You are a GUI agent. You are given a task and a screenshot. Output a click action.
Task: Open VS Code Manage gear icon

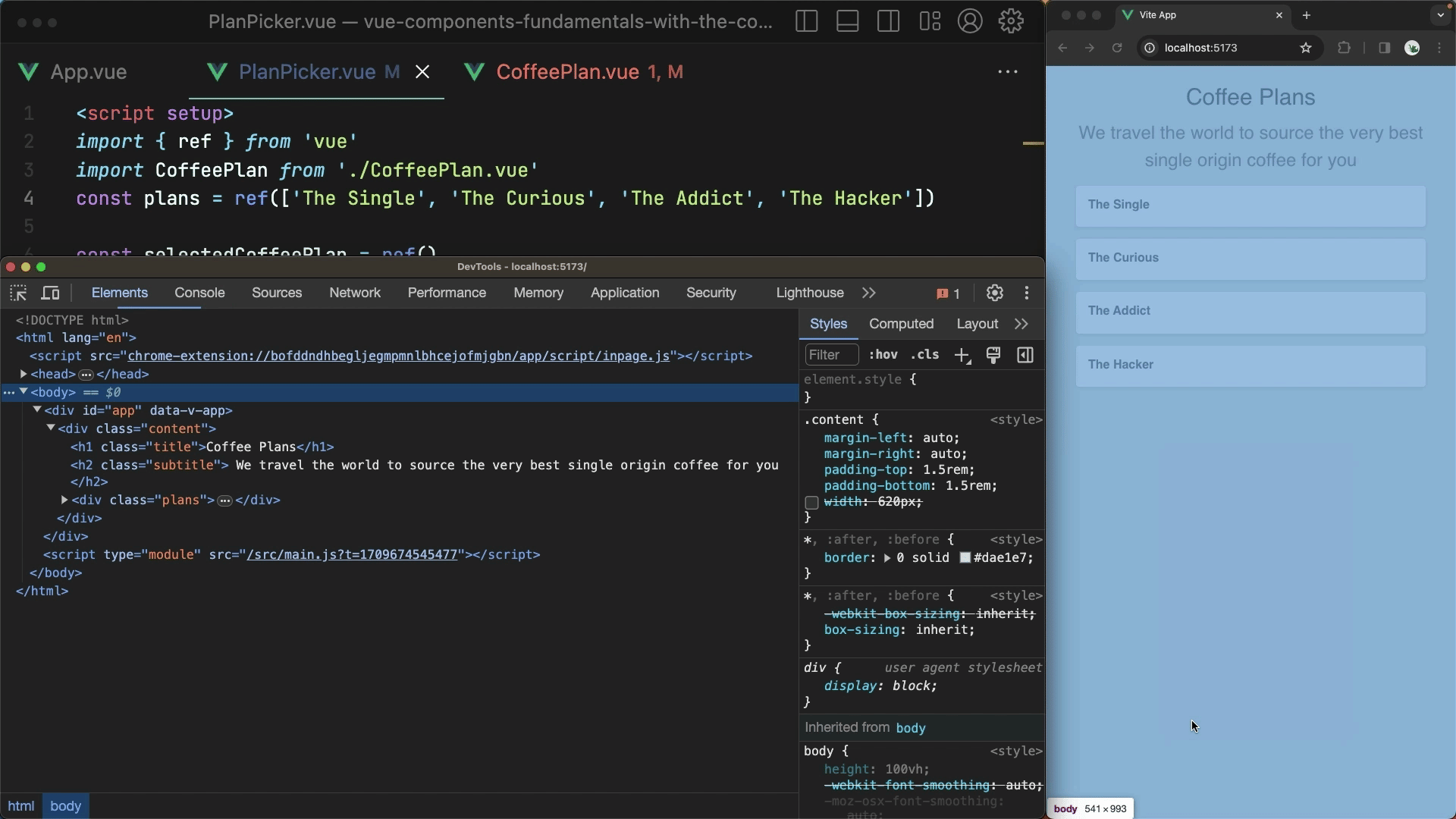(1011, 21)
